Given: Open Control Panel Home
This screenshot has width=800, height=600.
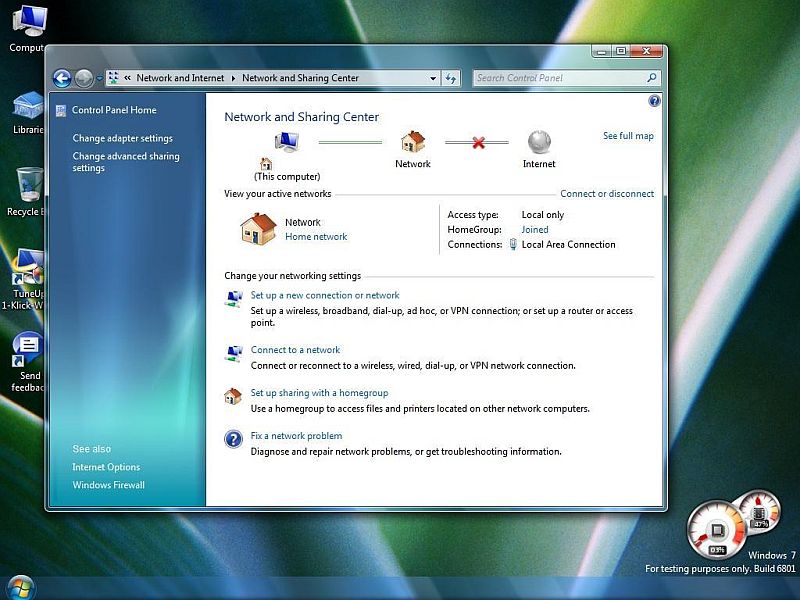Looking at the screenshot, I should tap(114, 110).
